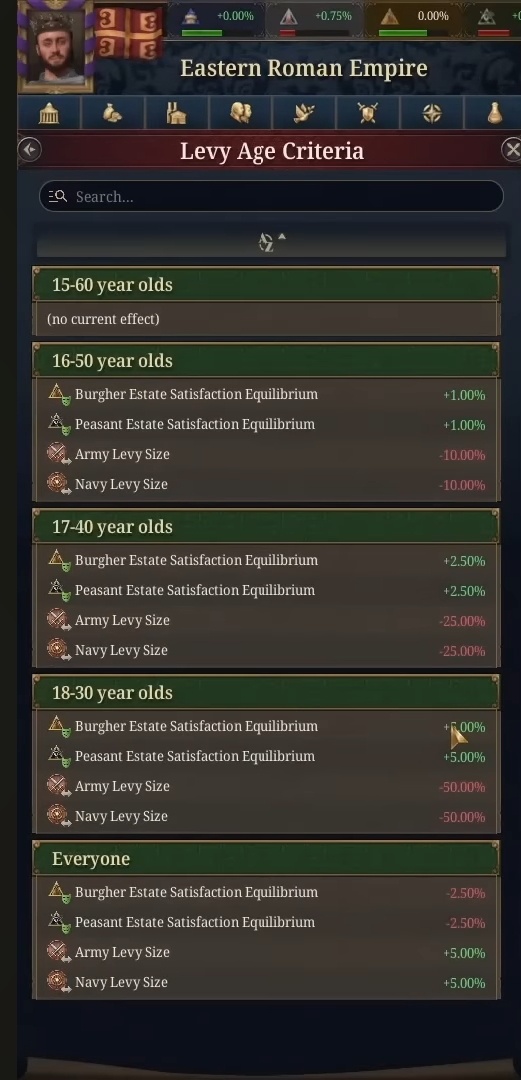
Task: Open the society two-heads icon
Action: point(241,113)
